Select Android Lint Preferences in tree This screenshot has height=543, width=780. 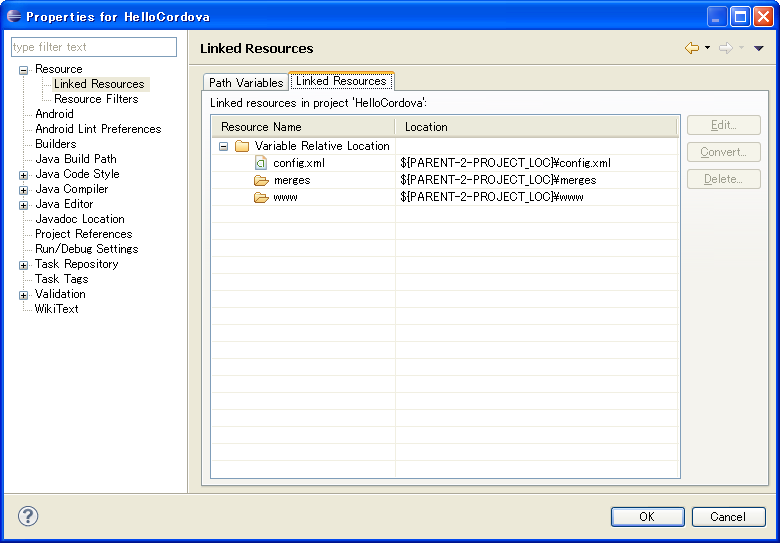98,129
